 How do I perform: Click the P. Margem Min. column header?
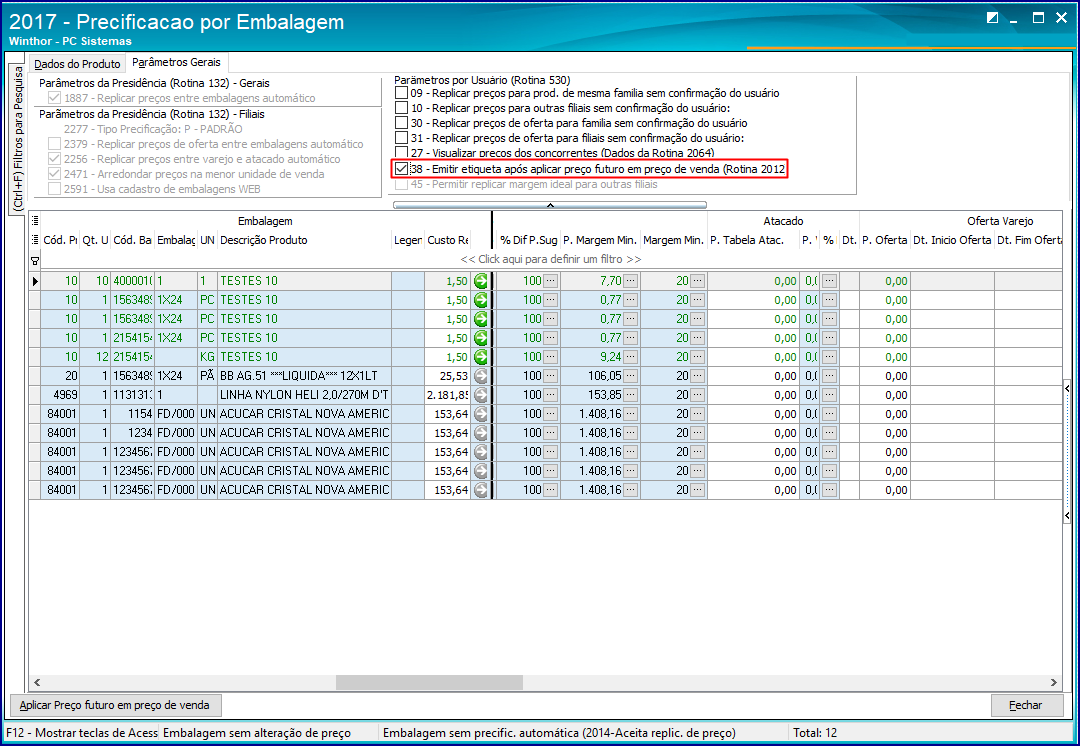(x=600, y=240)
